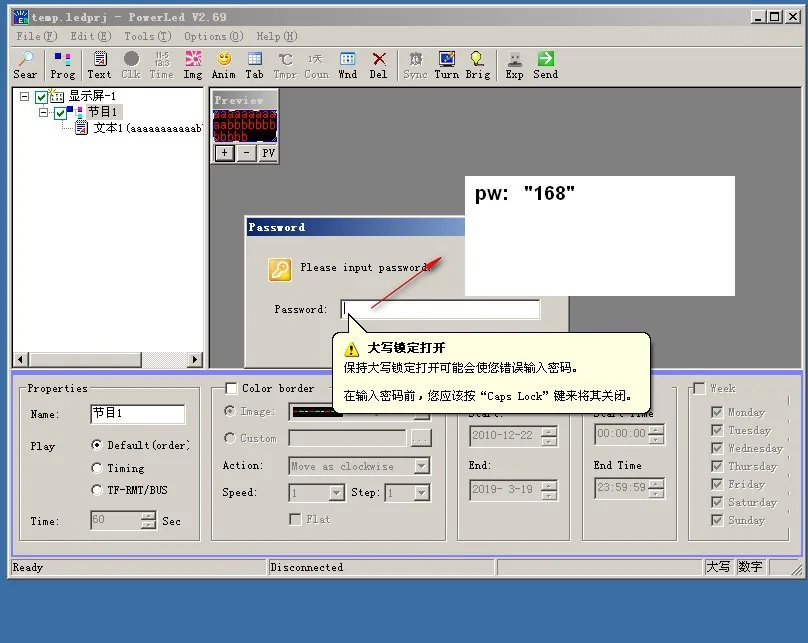The image size is (808, 643).
Task: Click into the Password input field
Action: pyautogui.click(x=440, y=309)
